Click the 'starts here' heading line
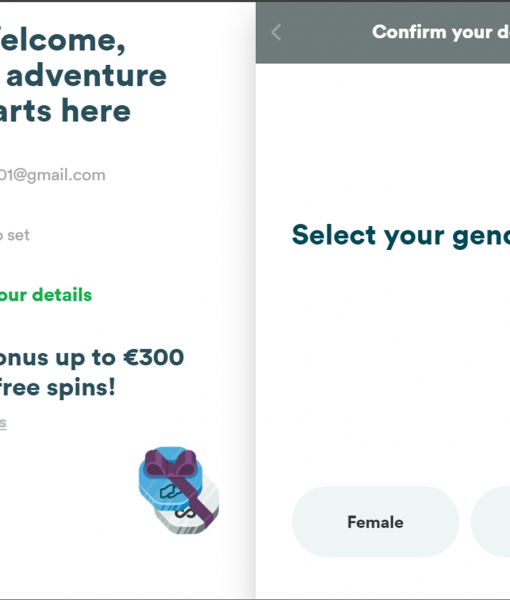 click(65, 111)
